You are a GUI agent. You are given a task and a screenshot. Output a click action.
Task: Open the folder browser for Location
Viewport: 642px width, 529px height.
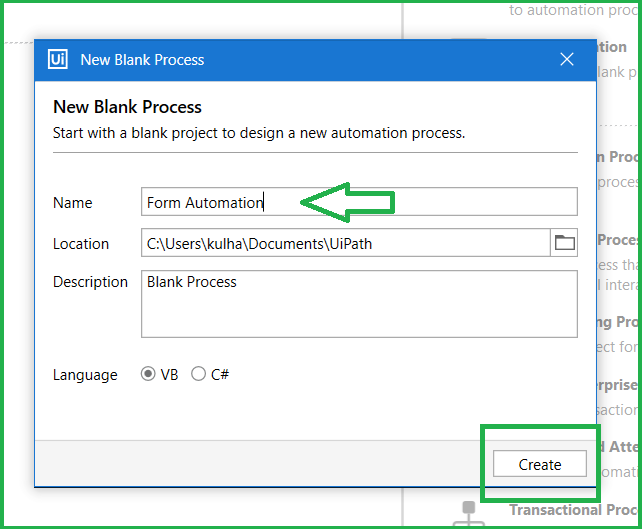click(x=564, y=243)
